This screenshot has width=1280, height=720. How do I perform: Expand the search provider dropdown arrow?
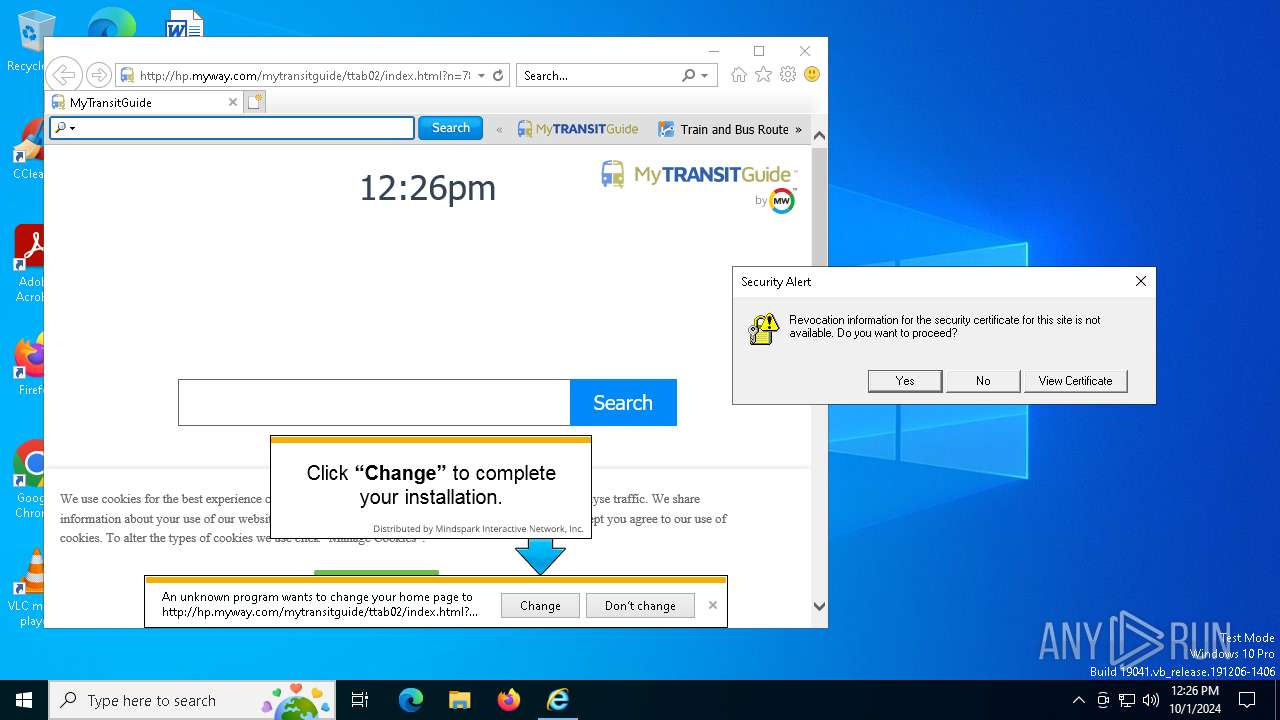[704, 75]
